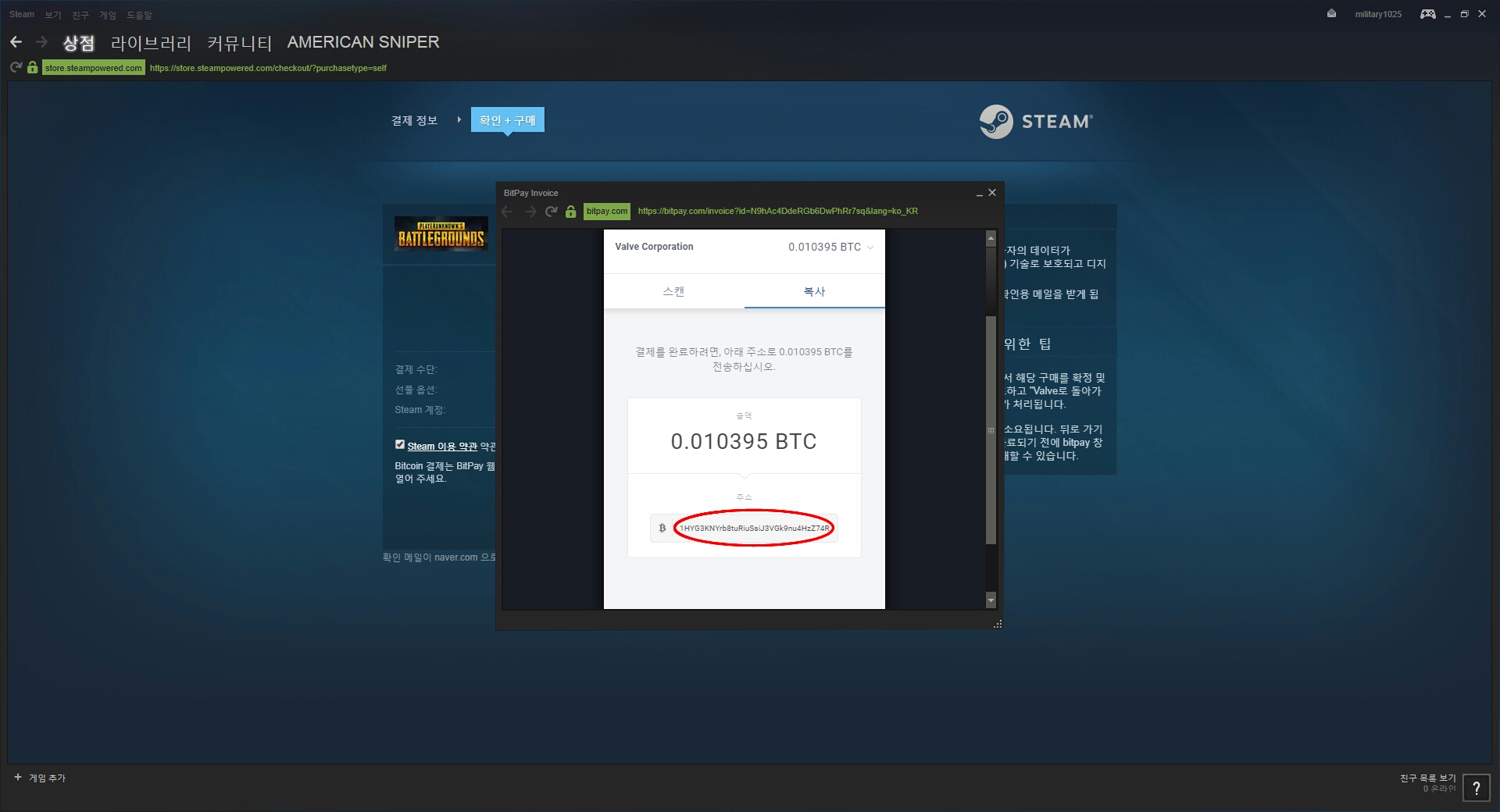Click the BitPay window scroll-up arrow
1500x812 pixels.
tap(991, 237)
